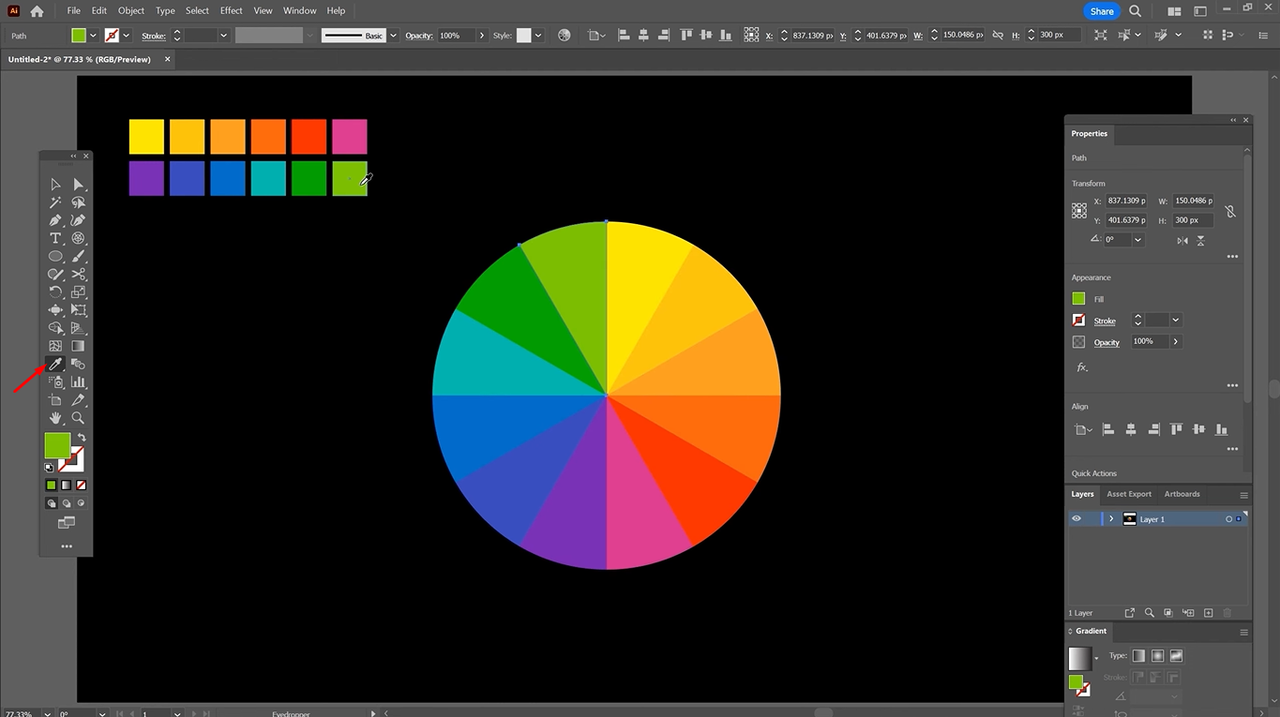Toggle constrain width and height proportions
The height and width of the screenshot is (717, 1280).
(1230, 211)
